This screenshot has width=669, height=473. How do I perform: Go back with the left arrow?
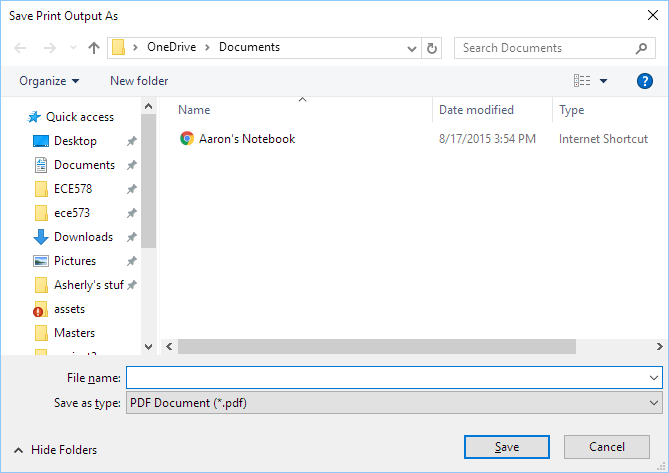[20, 48]
